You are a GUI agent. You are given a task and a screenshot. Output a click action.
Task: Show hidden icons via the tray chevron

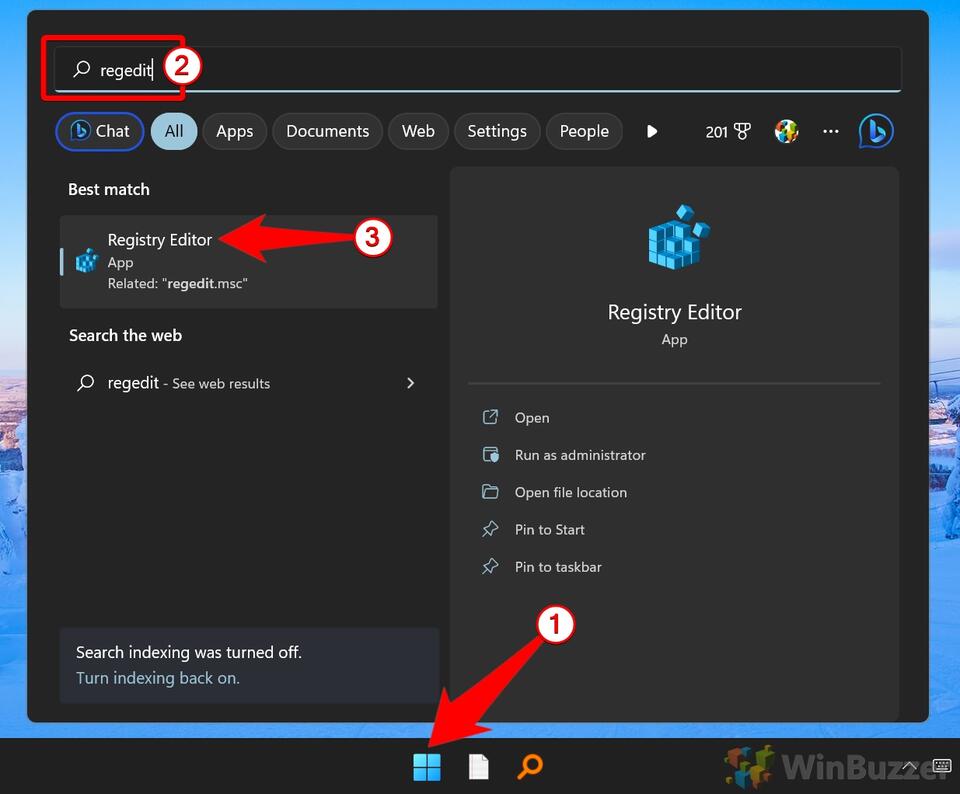point(908,766)
